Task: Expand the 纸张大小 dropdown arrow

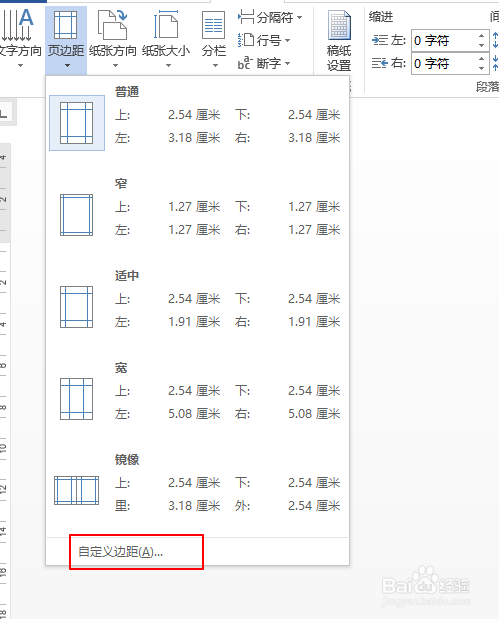Action: (x=169, y=66)
